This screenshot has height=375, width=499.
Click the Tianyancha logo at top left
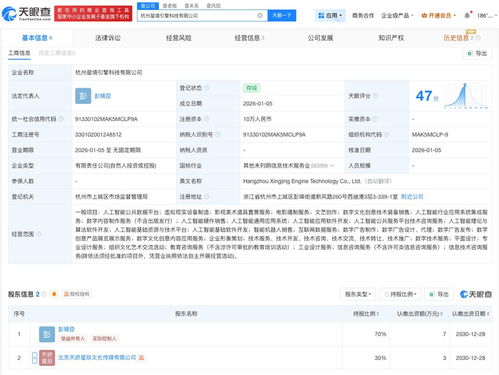click(26, 13)
